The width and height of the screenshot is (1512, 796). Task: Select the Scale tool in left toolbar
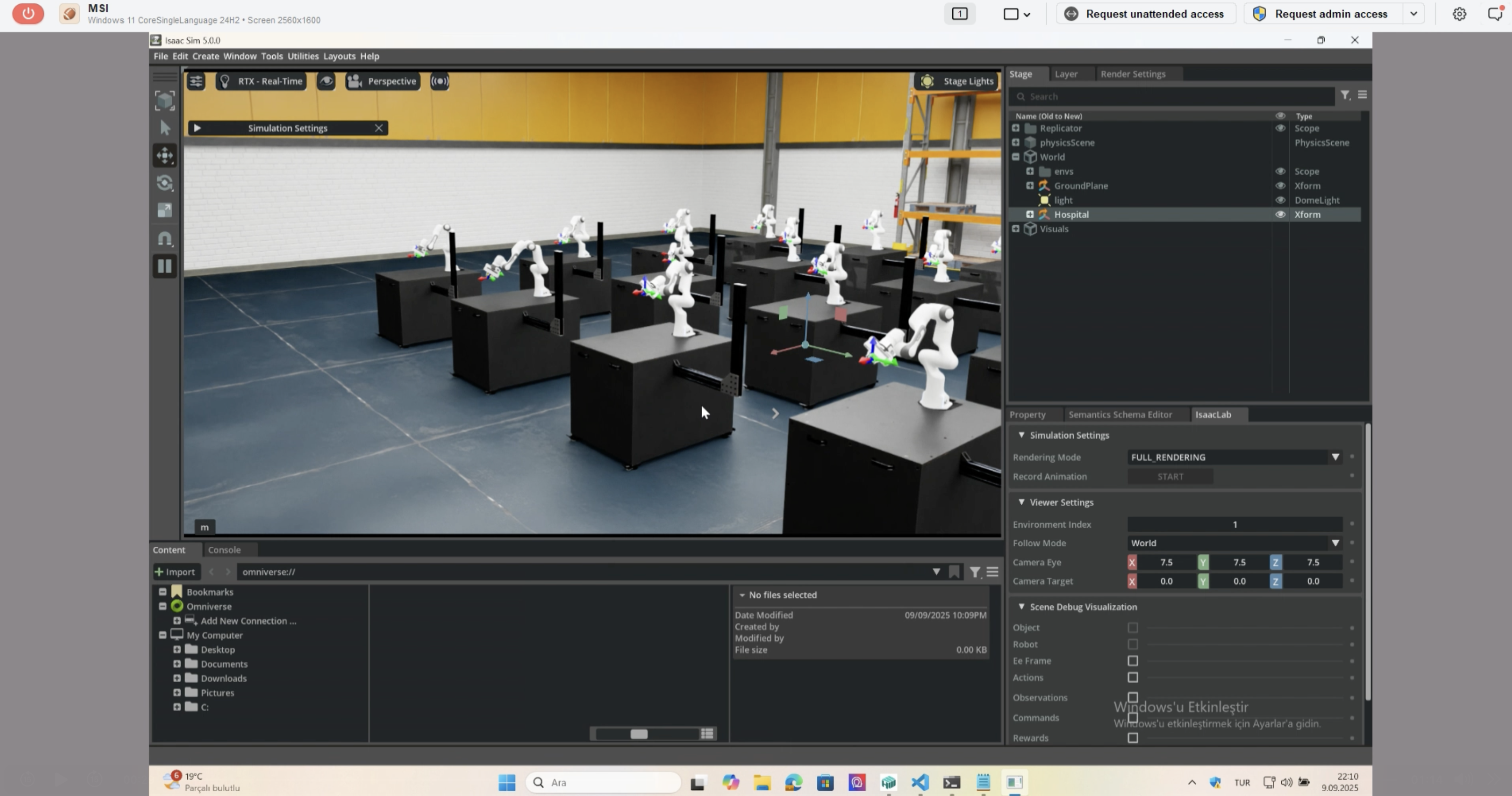click(x=165, y=211)
